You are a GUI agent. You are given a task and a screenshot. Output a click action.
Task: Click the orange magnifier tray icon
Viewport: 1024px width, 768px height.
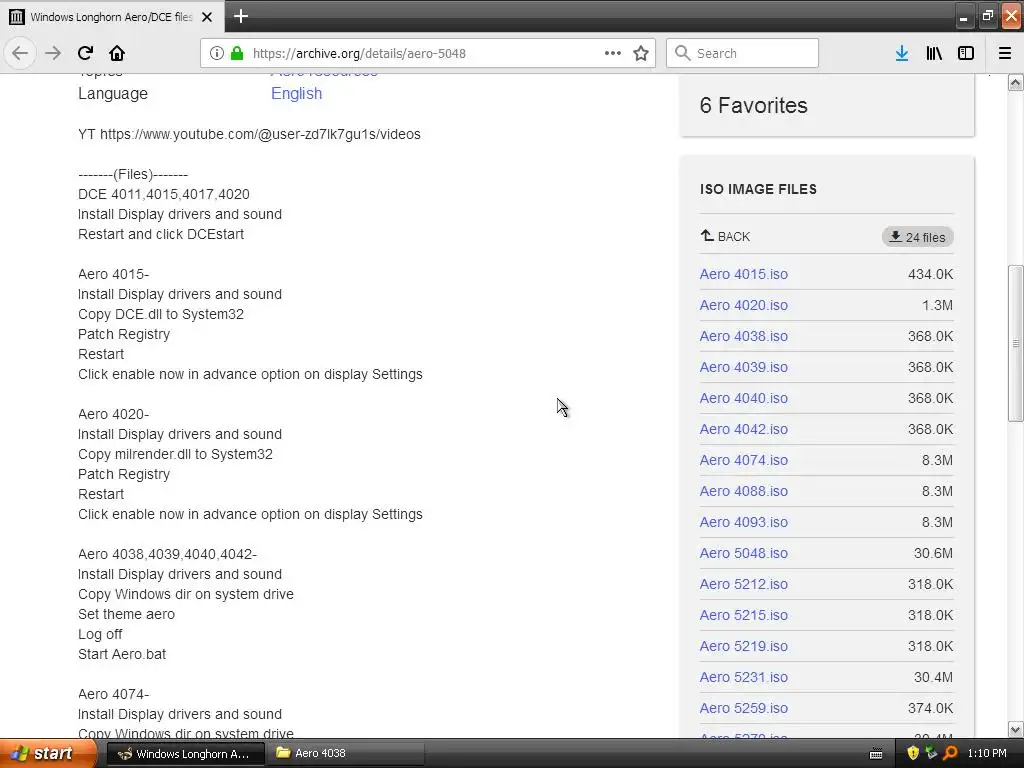coord(950,754)
